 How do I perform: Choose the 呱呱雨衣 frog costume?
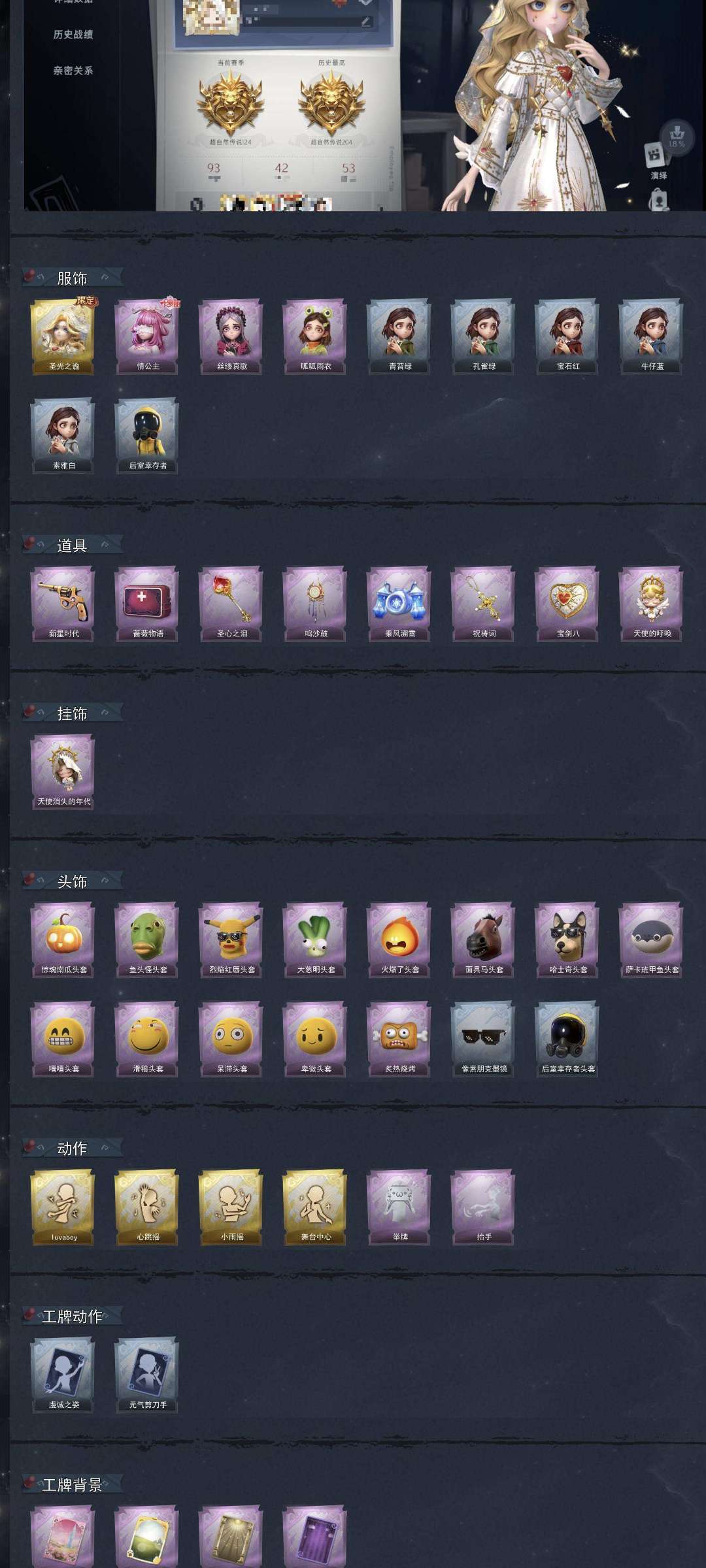315,336
